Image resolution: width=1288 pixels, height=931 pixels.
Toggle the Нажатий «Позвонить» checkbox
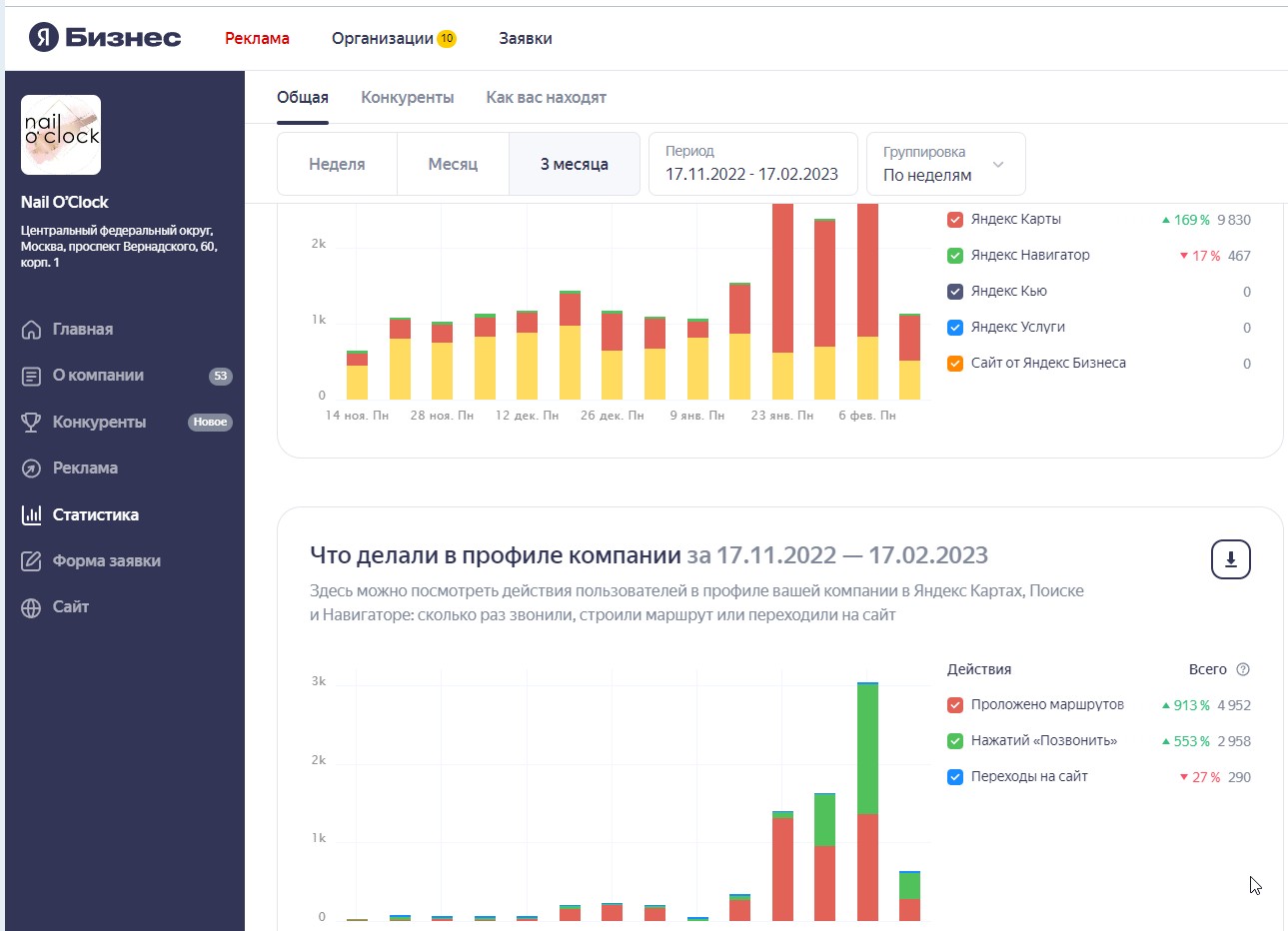point(955,741)
